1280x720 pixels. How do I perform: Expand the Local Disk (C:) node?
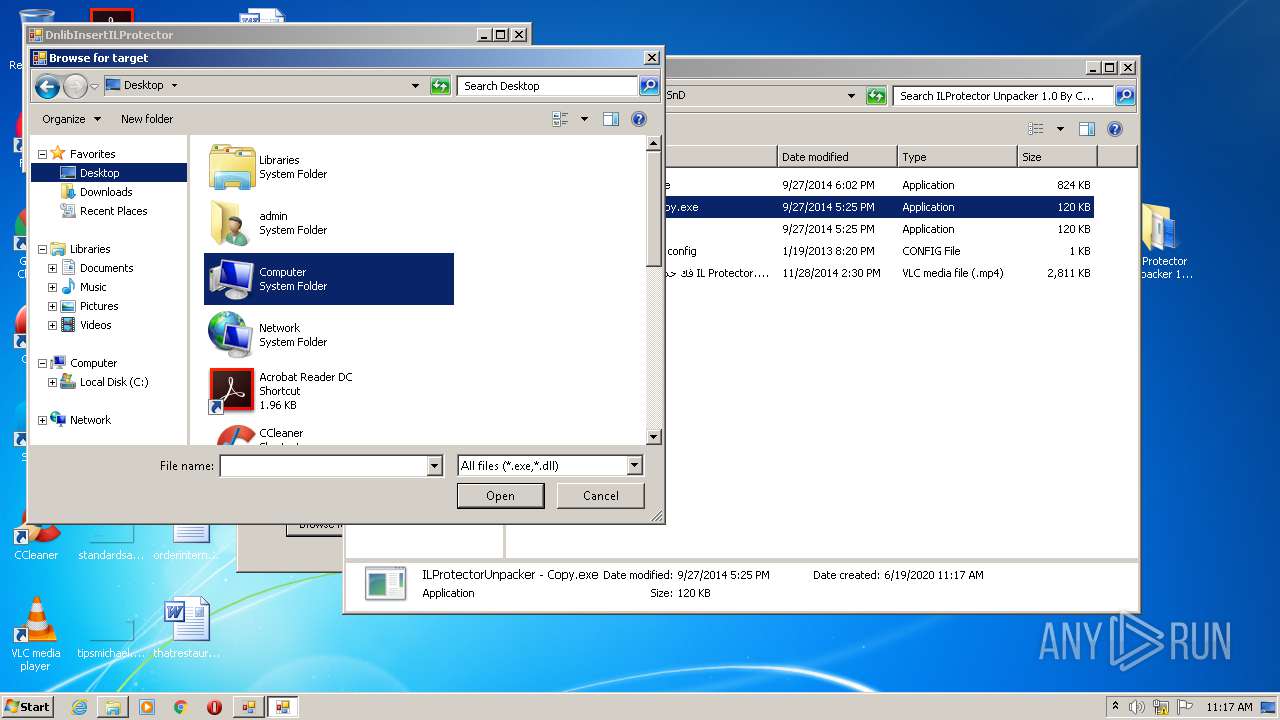point(53,382)
